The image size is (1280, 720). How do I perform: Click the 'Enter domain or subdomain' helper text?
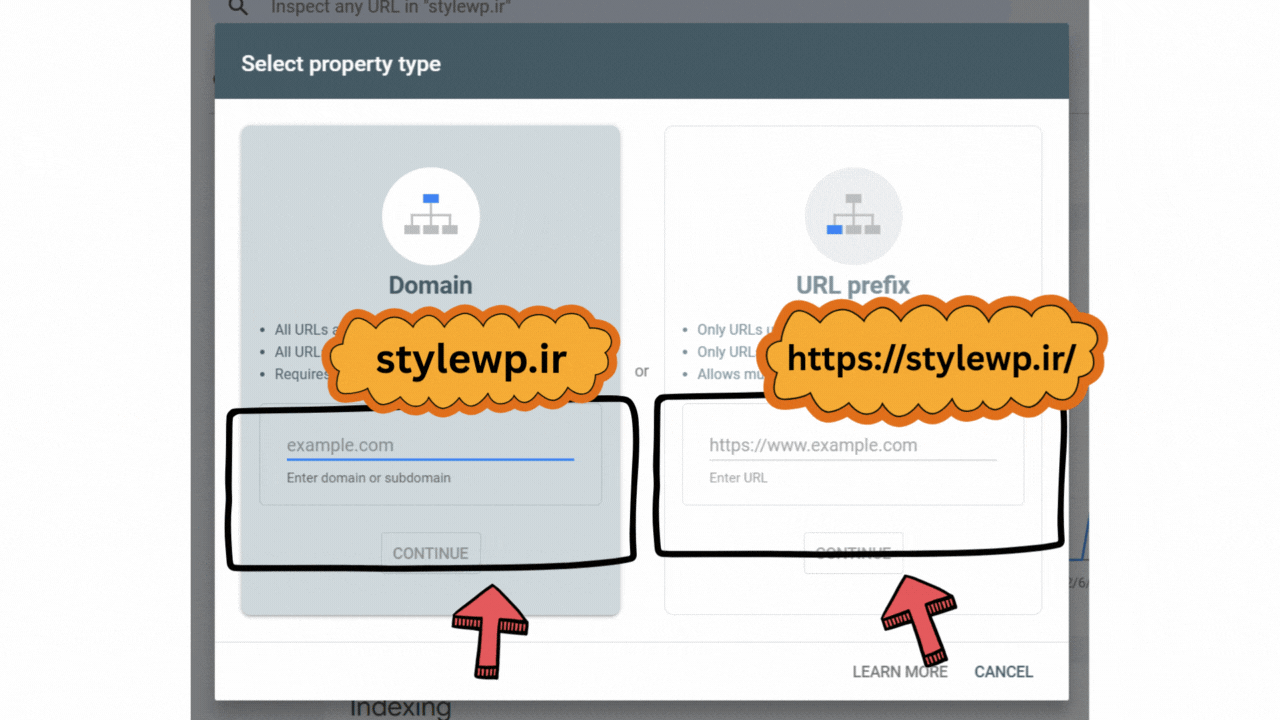point(369,478)
